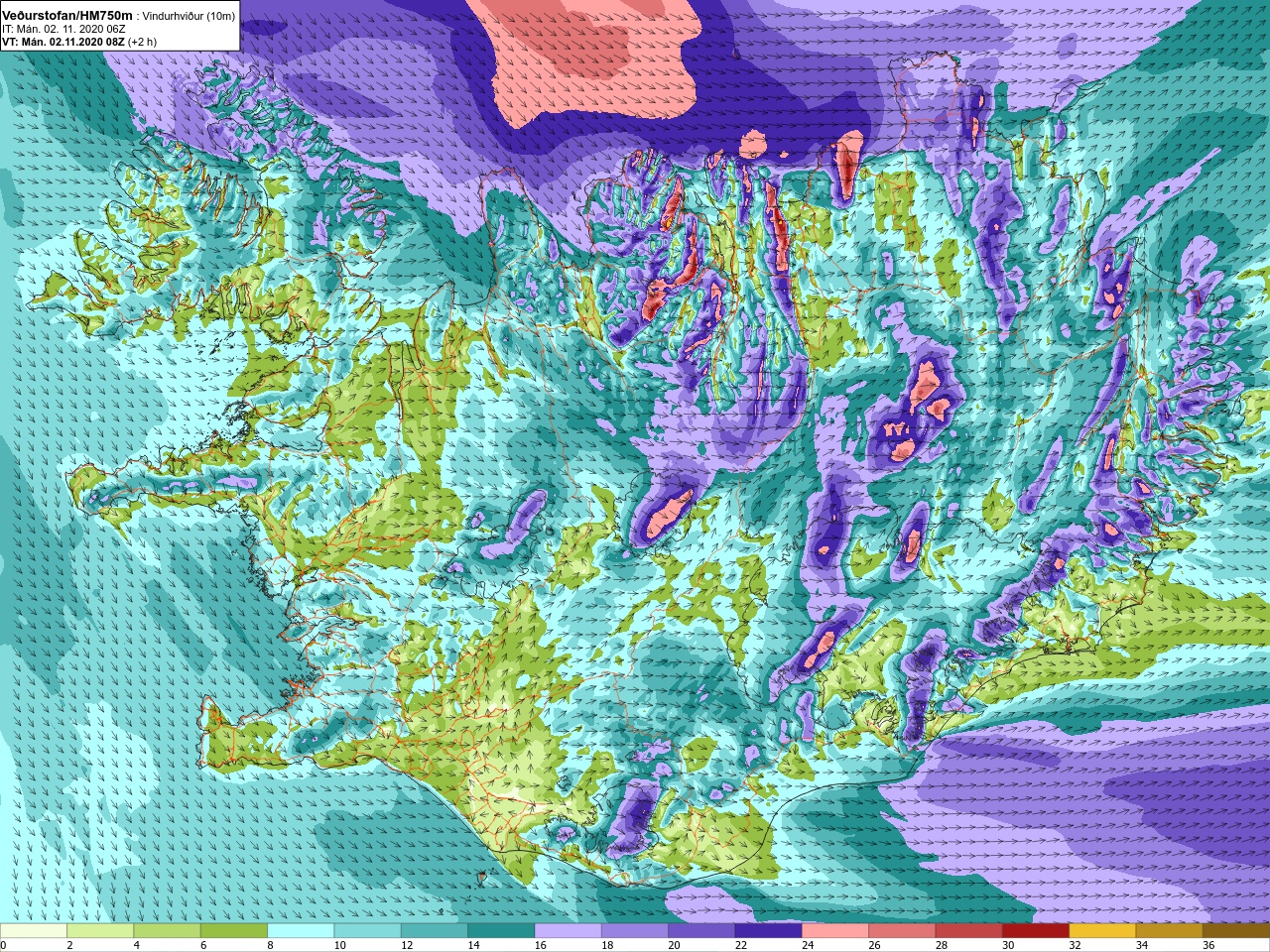
Task: Click the legend value '0'
Action: click(x=4, y=945)
